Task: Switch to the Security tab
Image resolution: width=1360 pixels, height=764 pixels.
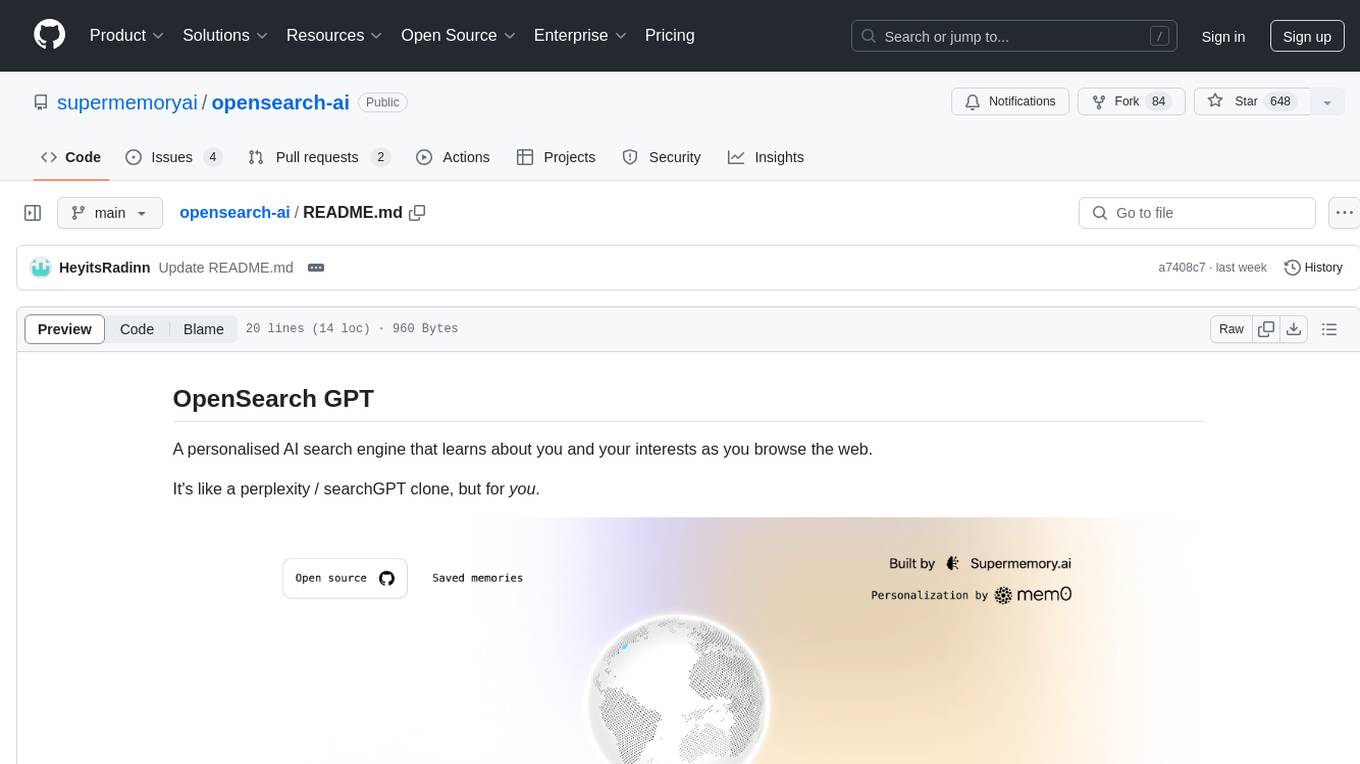Action: click(x=661, y=157)
